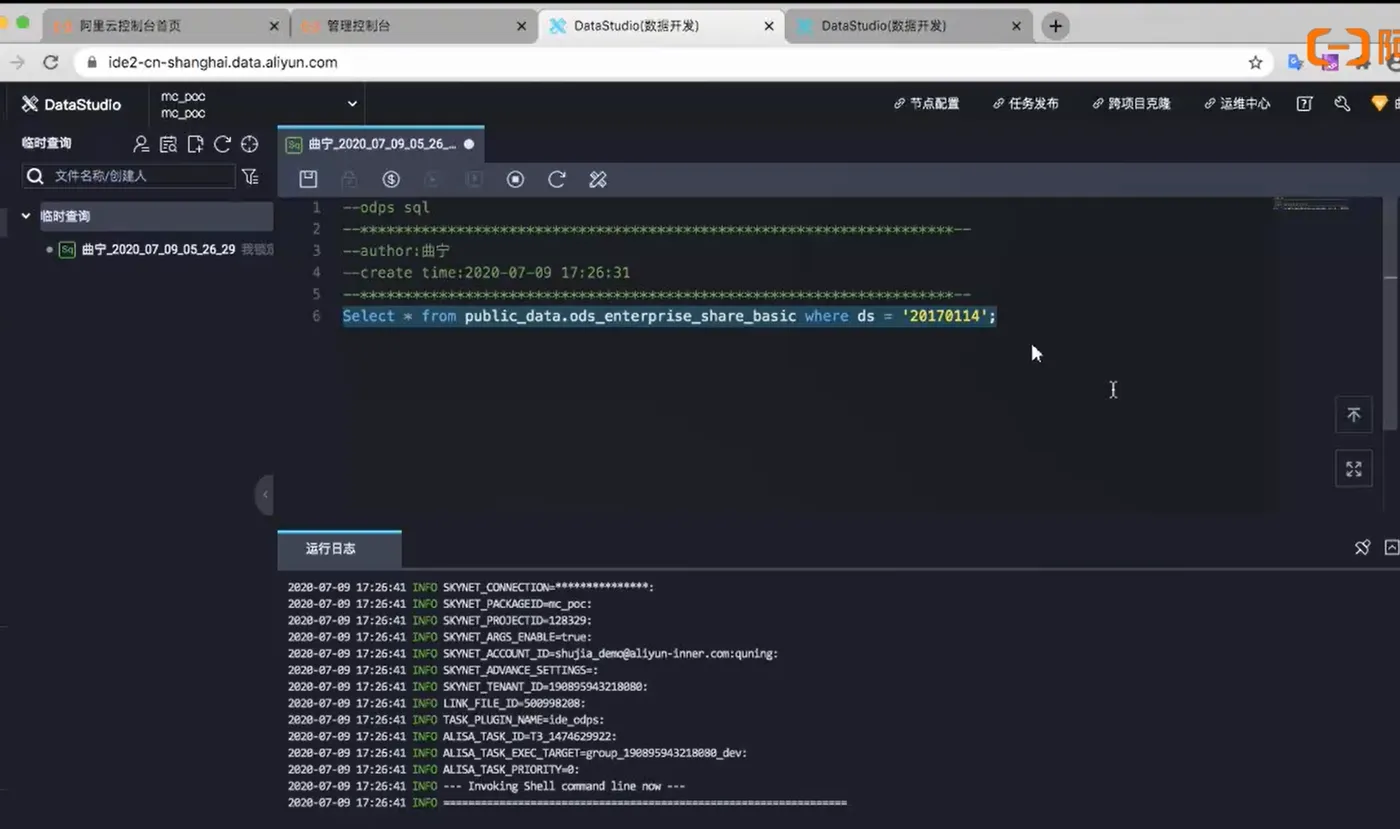Click the SKYNET_ACCOUNT_ID log line
Screen dimensions: 1400x829
coord(533,653)
